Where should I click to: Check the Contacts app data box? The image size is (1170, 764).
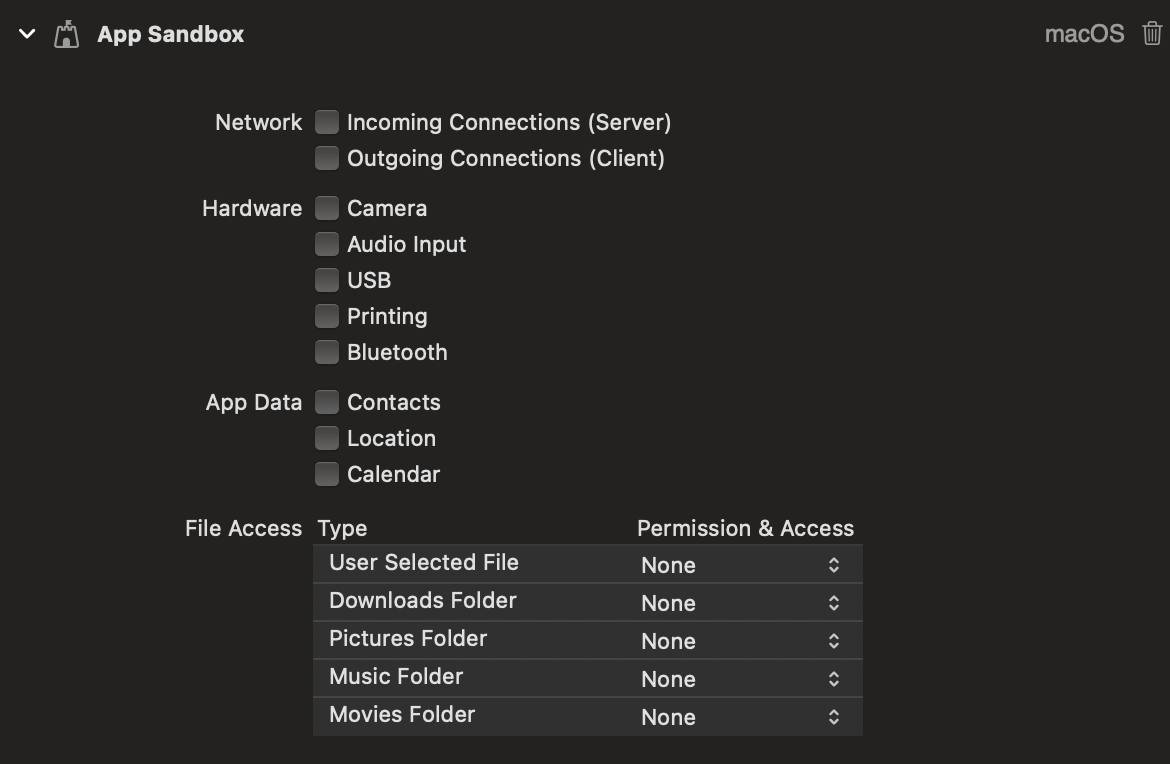click(327, 401)
